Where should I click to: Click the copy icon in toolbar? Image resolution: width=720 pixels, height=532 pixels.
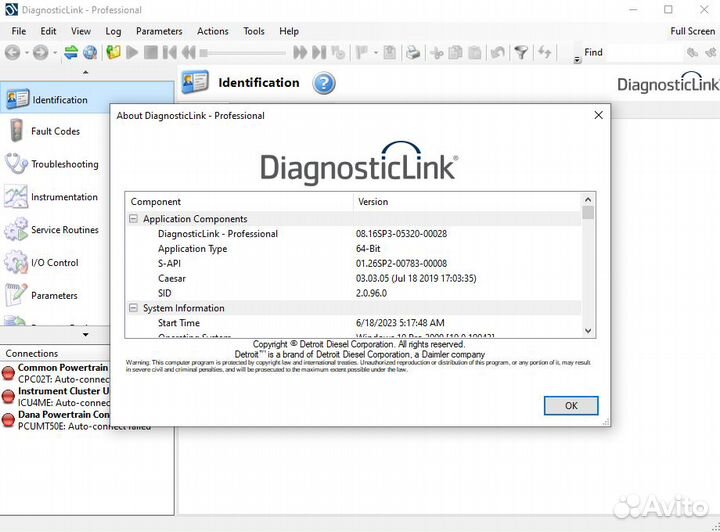coord(455,52)
